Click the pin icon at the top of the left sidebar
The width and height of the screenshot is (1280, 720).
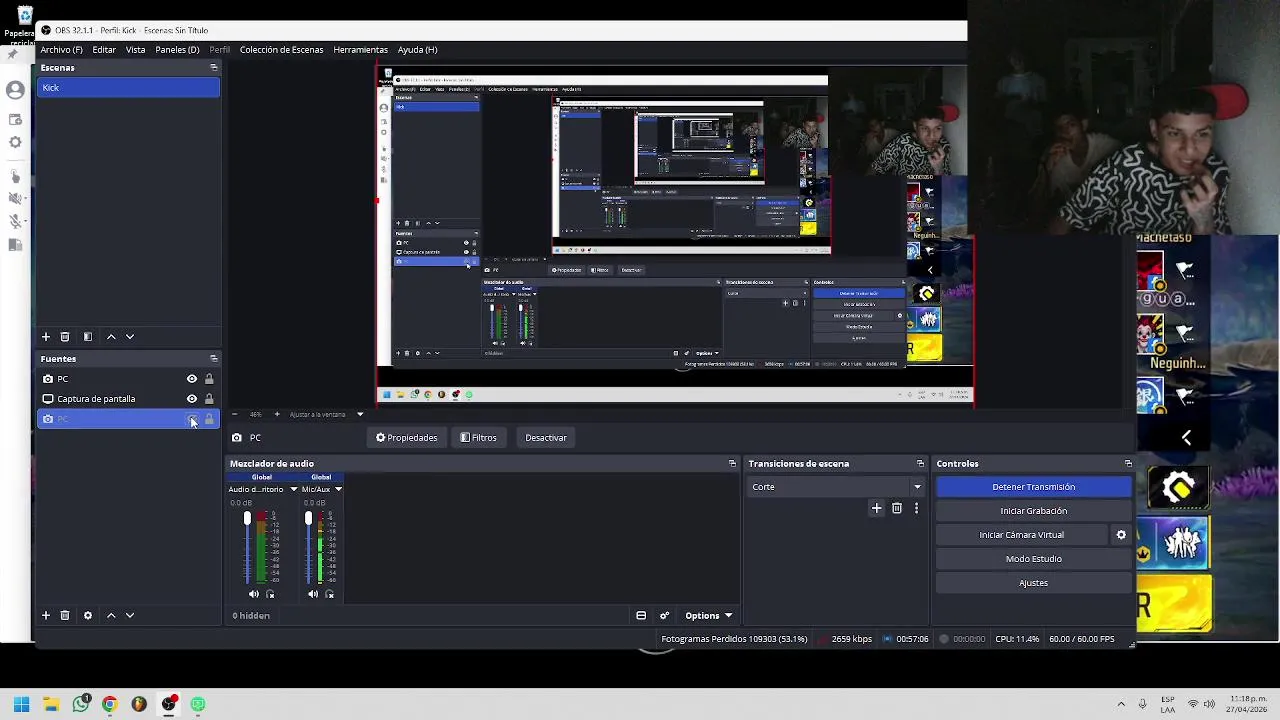click(13, 55)
